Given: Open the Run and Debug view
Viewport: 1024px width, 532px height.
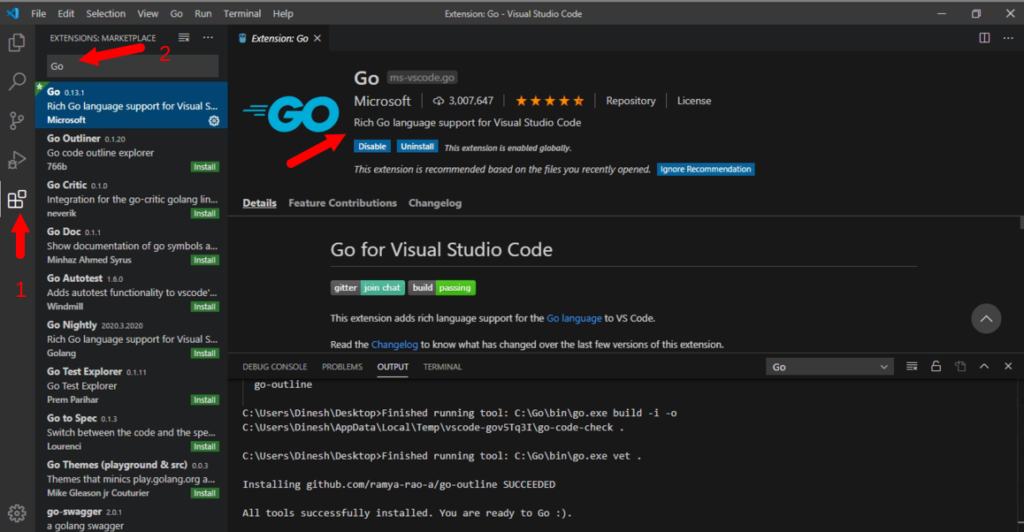Looking at the screenshot, I should click(x=17, y=159).
